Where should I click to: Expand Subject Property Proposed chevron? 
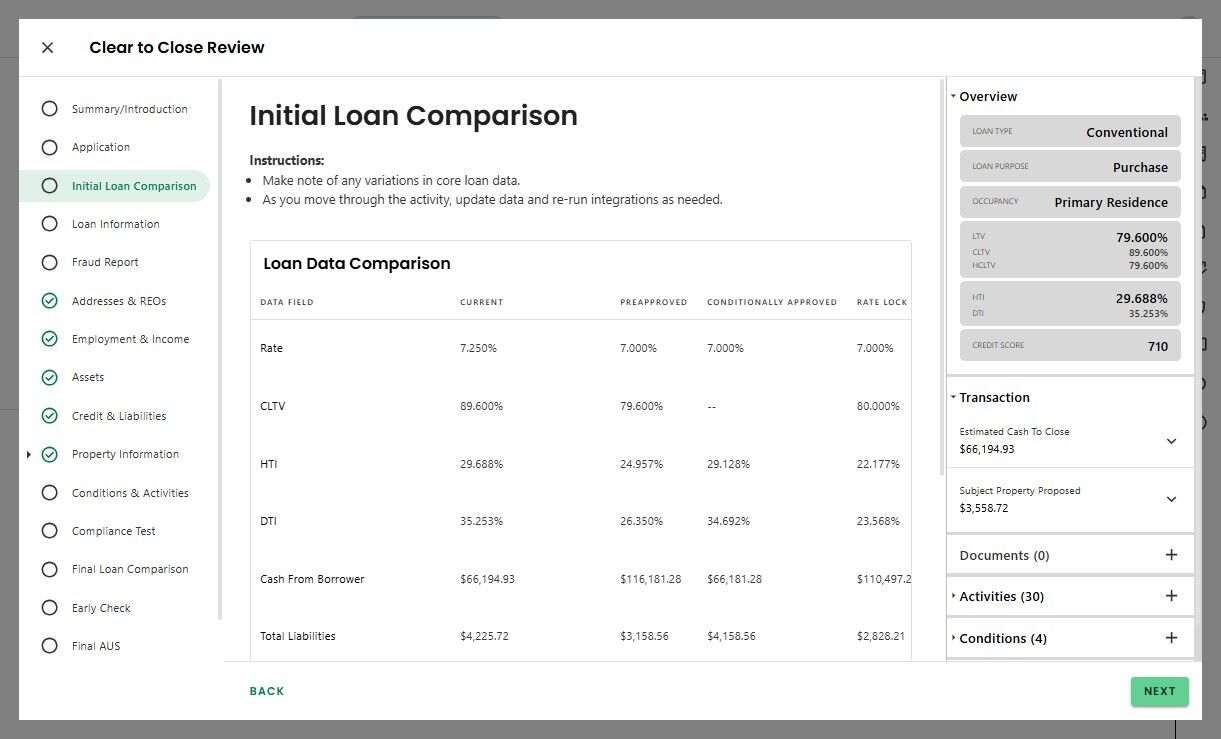(x=1171, y=499)
